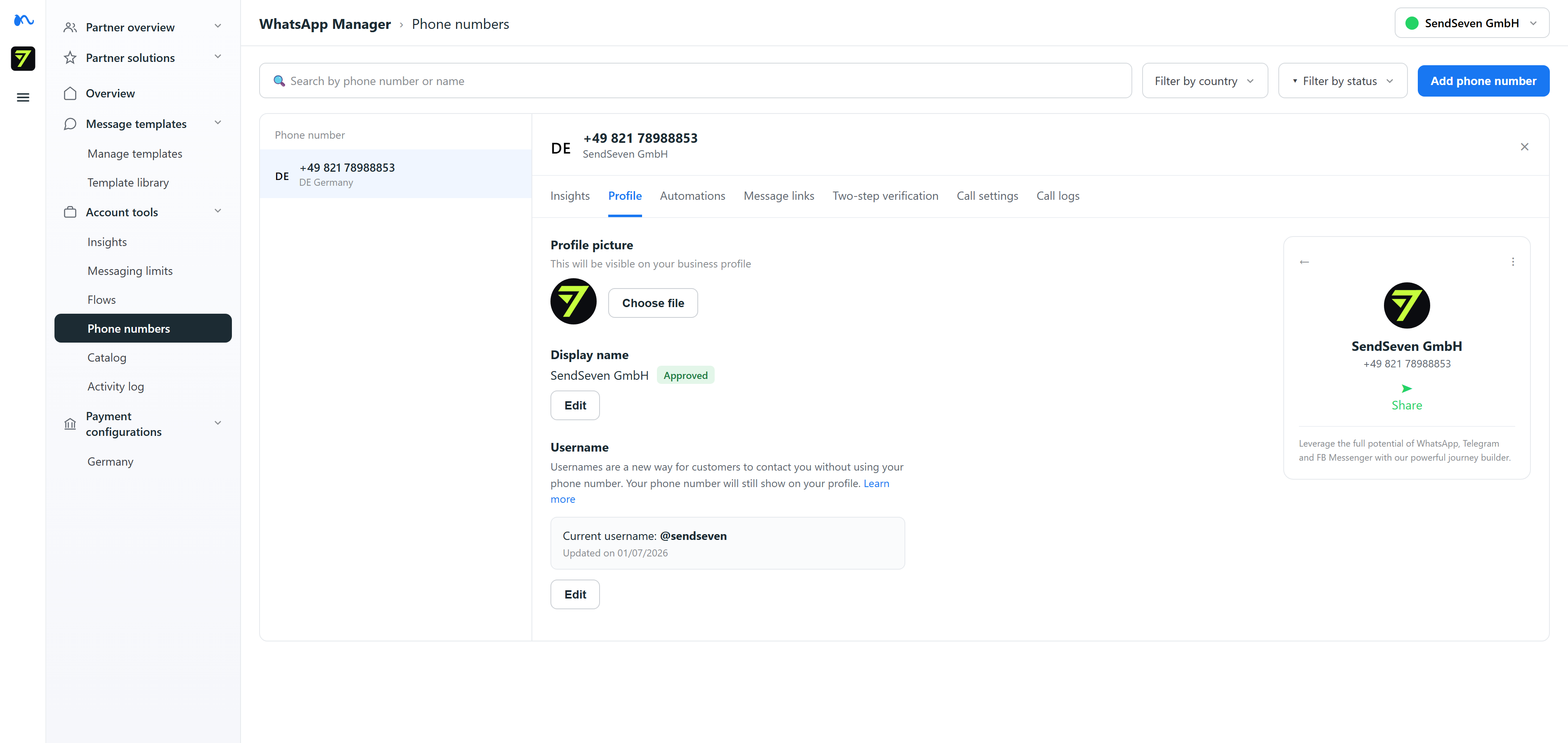Edit the display name
This screenshot has height=743, width=1568.
575,405
